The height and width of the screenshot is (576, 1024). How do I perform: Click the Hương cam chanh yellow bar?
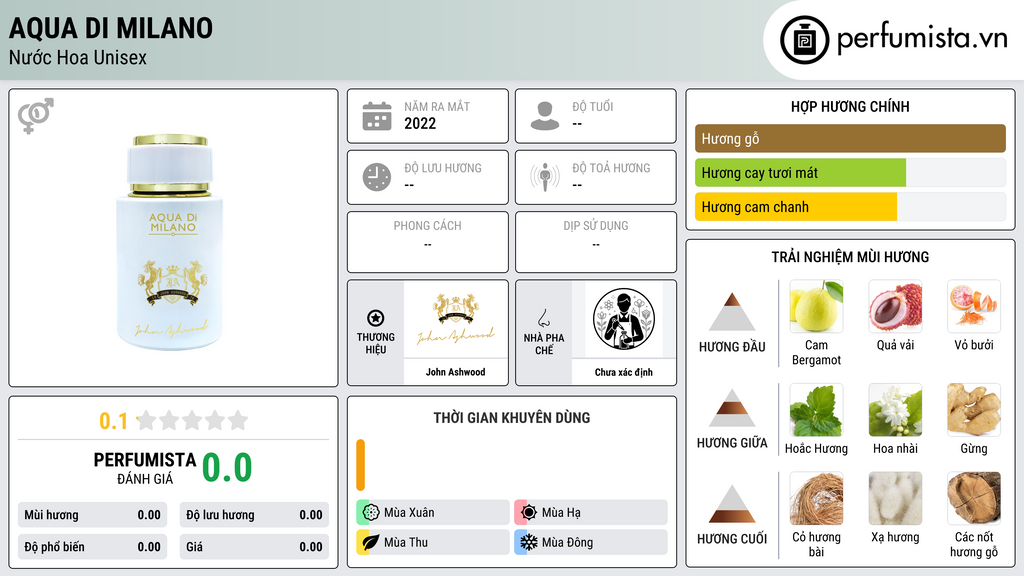point(796,207)
